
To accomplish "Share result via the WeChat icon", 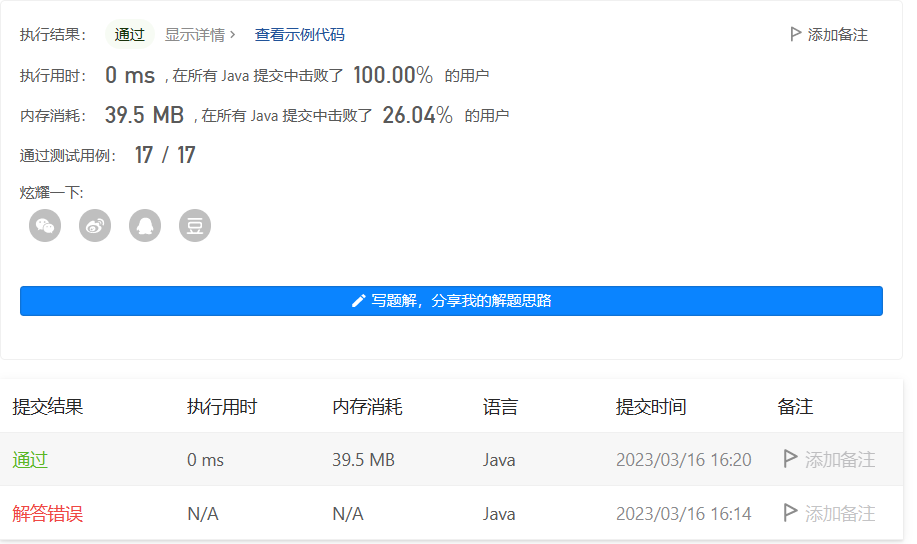I will (45, 225).
